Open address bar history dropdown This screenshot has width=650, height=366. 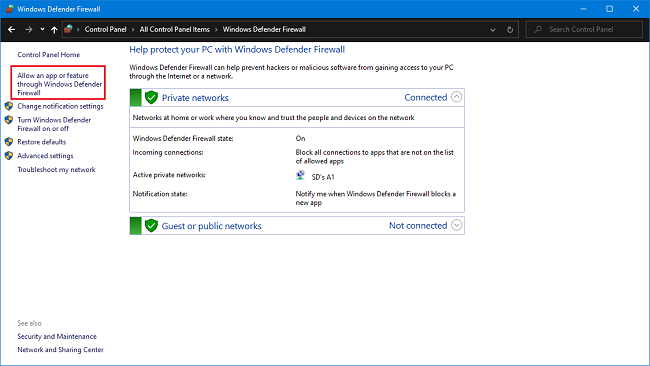[492, 30]
